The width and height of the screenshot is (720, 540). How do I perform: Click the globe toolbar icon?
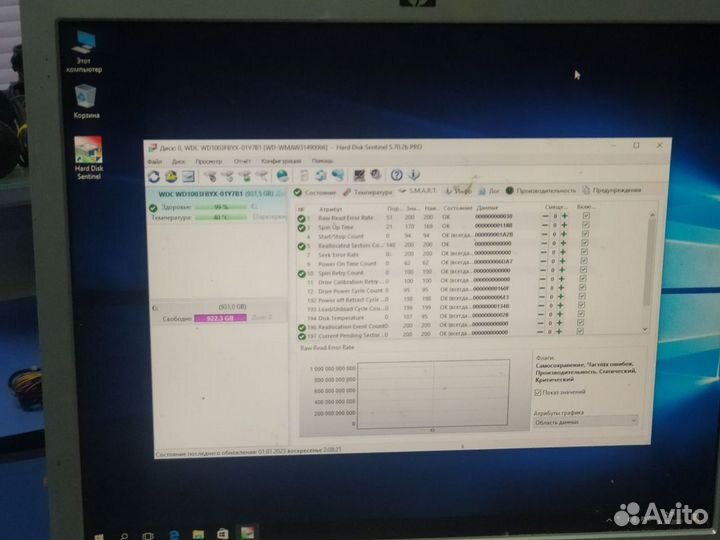click(x=282, y=175)
